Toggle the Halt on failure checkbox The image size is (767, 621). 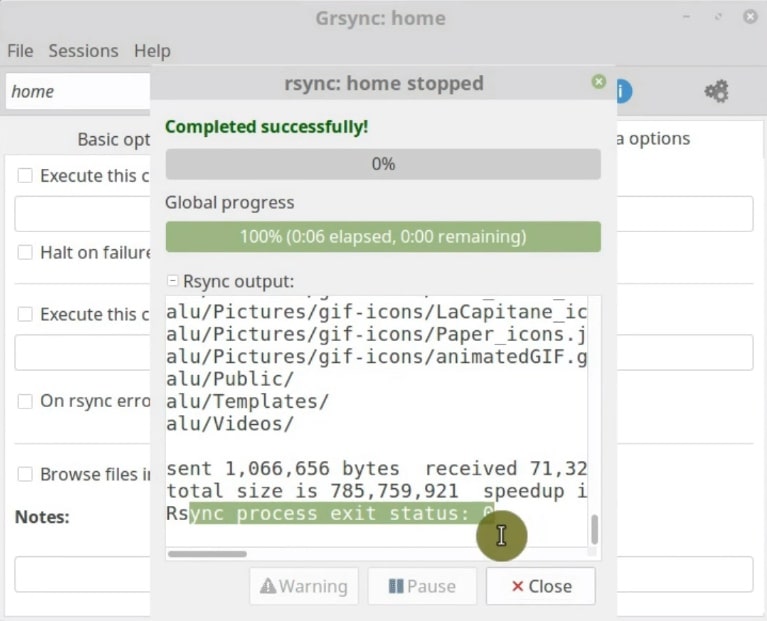(x=25, y=252)
